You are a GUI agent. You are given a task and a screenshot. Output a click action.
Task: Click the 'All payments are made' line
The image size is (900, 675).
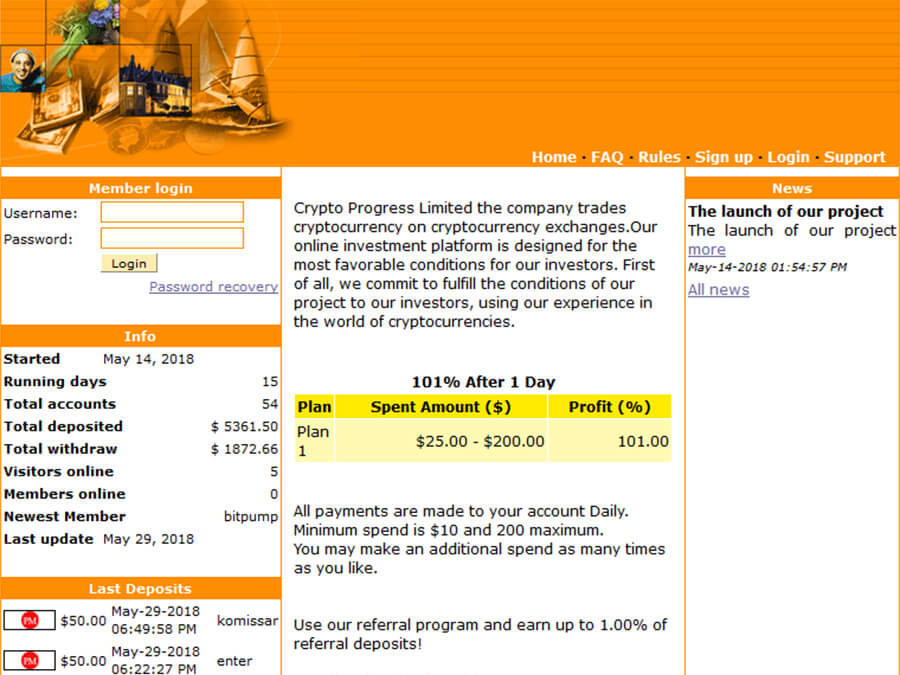[x=461, y=511]
